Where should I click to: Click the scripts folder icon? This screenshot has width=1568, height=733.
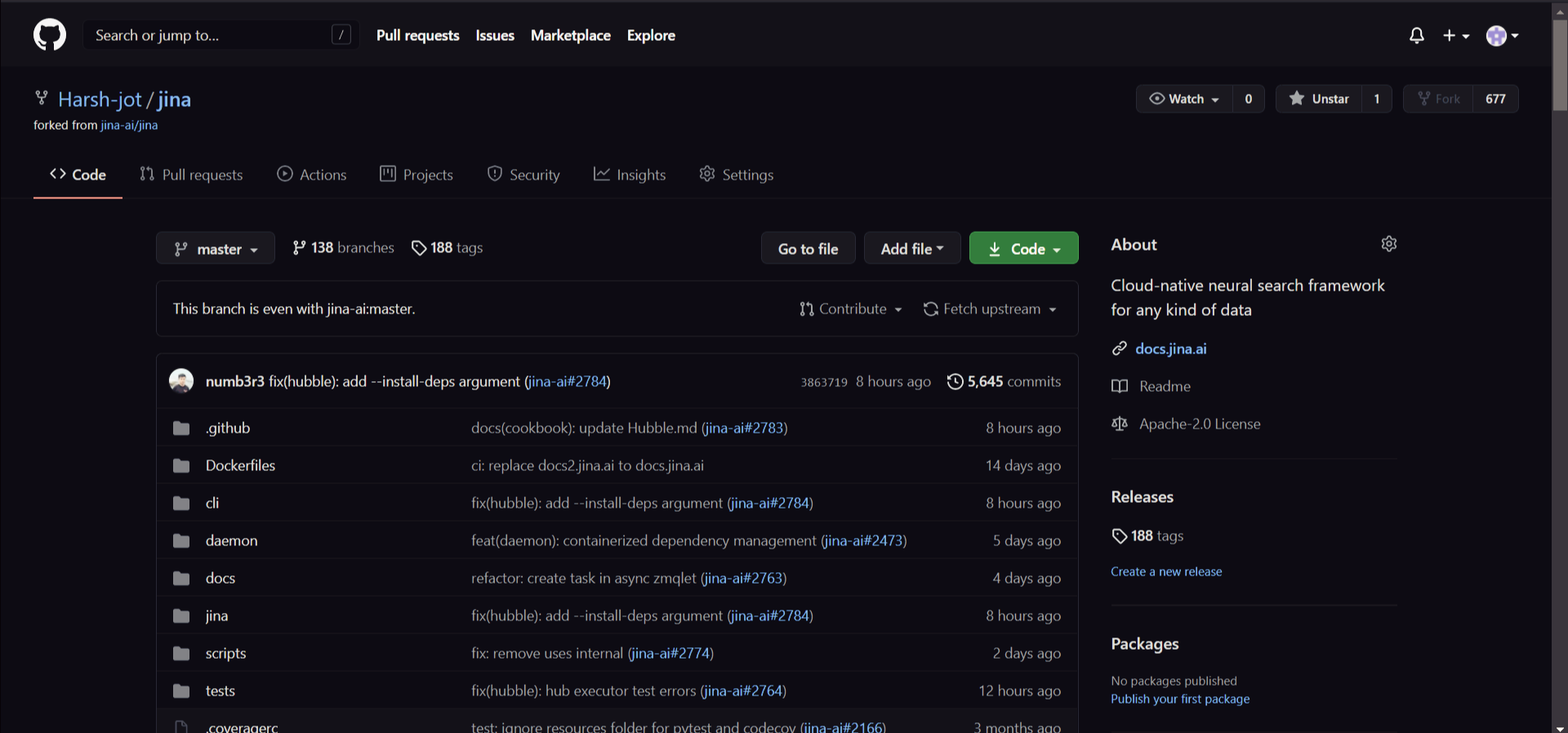(x=181, y=653)
